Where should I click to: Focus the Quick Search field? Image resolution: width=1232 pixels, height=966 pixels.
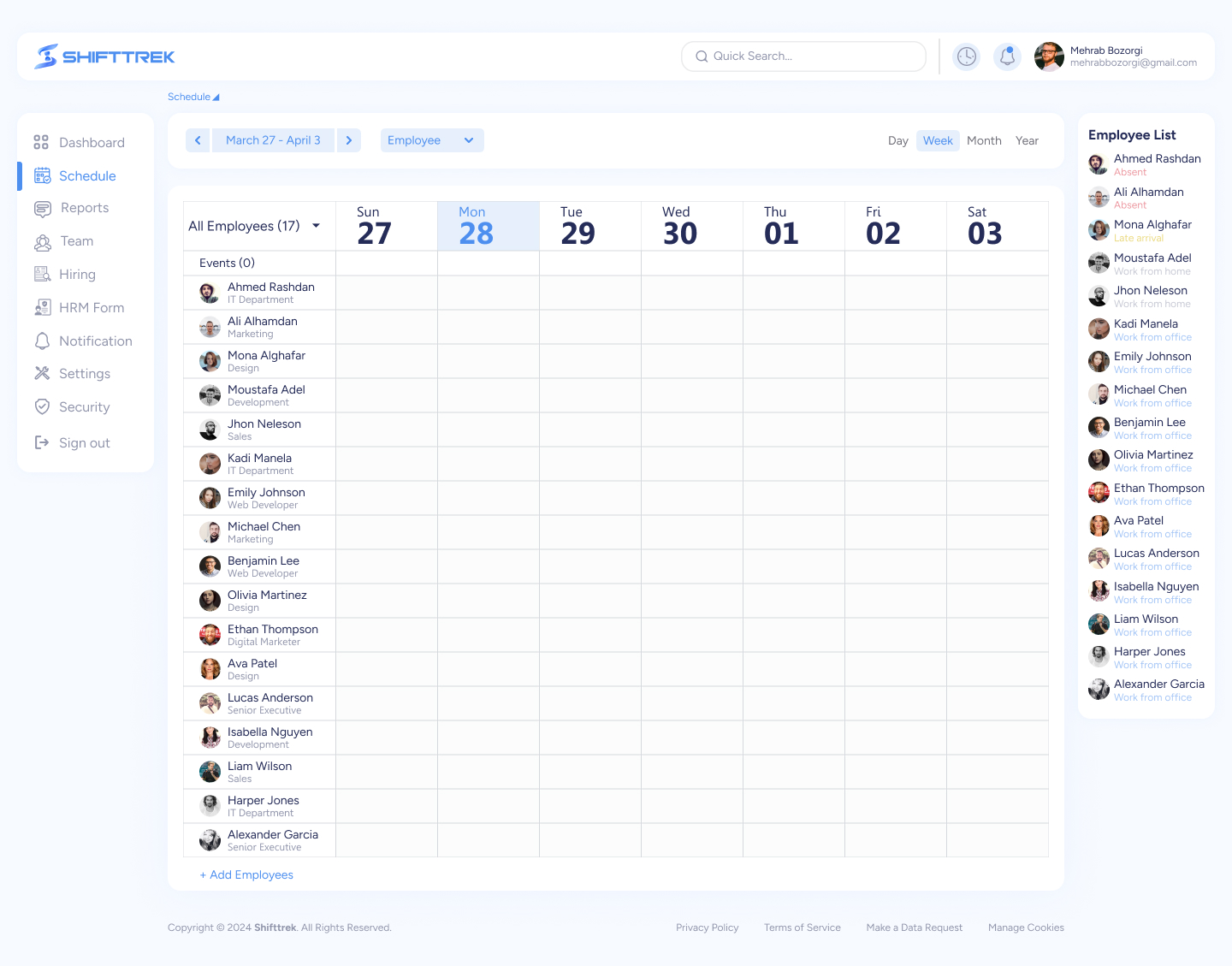[804, 56]
